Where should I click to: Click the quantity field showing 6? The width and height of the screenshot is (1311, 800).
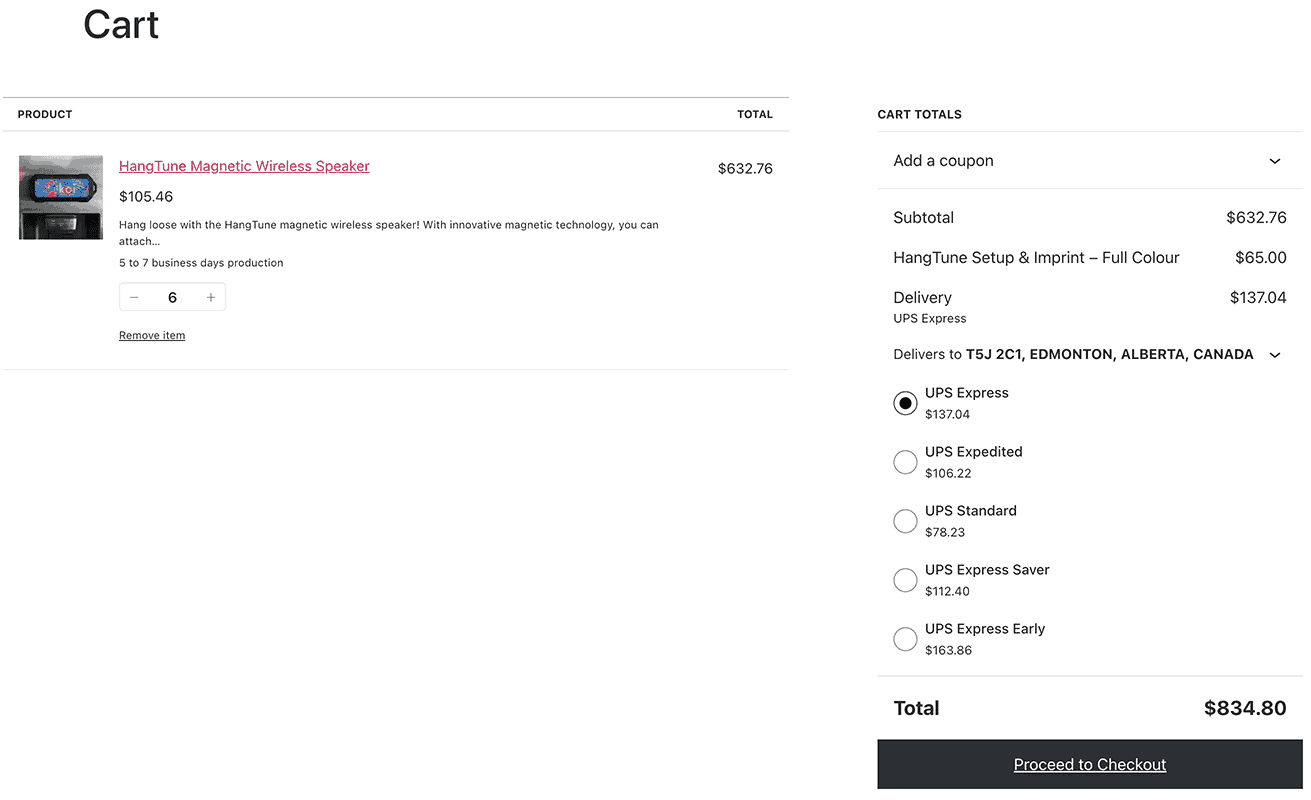point(172,297)
